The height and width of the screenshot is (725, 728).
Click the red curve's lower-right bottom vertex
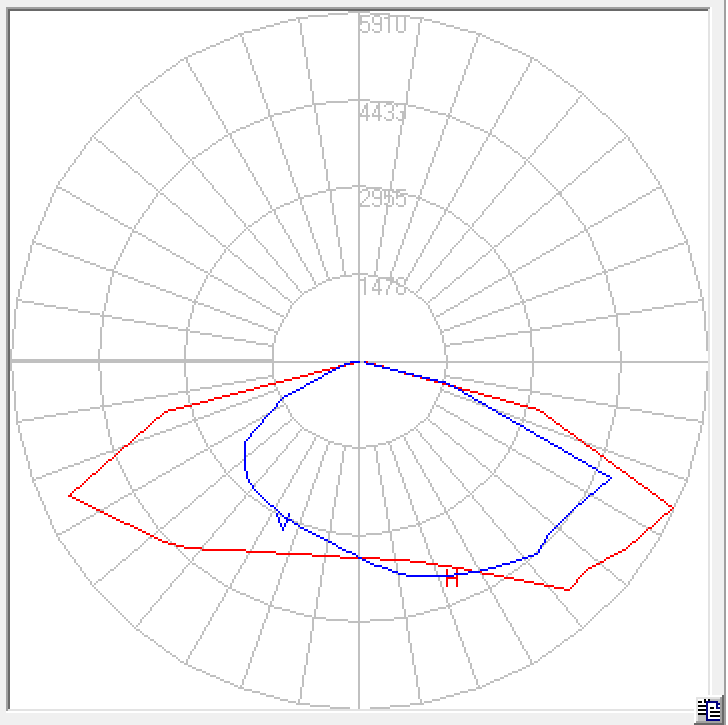click(568, 590)
